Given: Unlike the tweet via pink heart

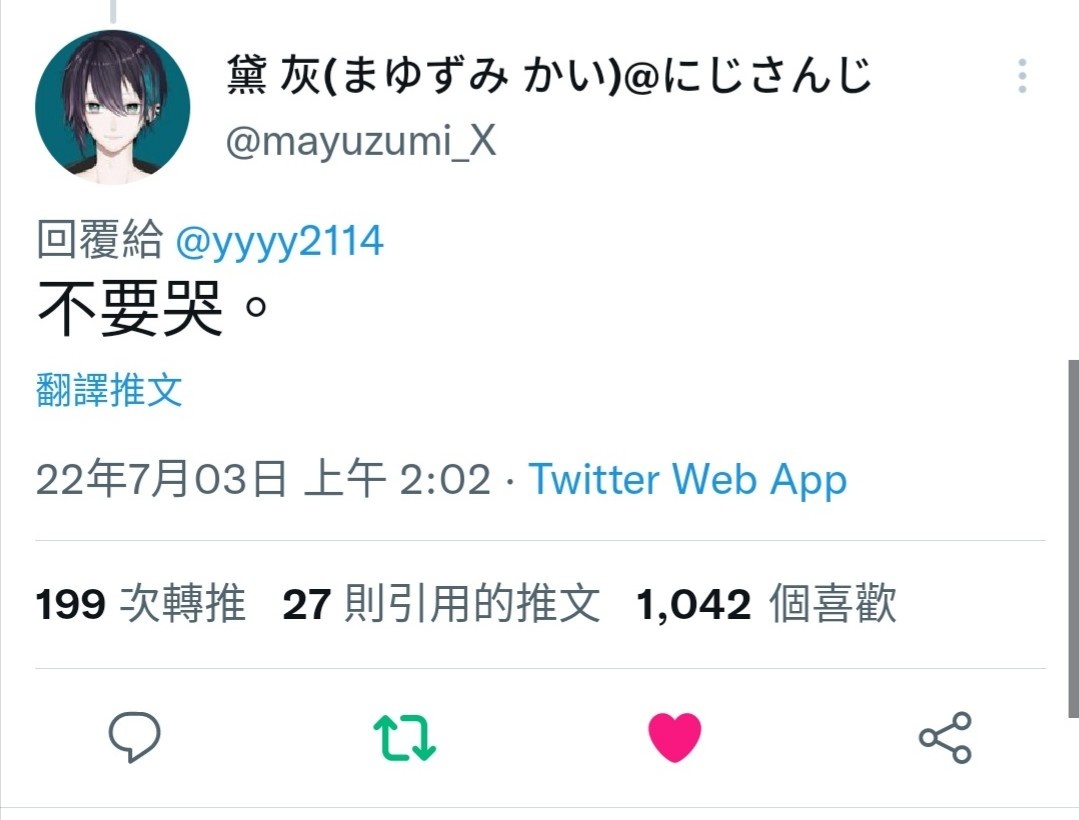Looking at the screenshot, I should [675, 737].
